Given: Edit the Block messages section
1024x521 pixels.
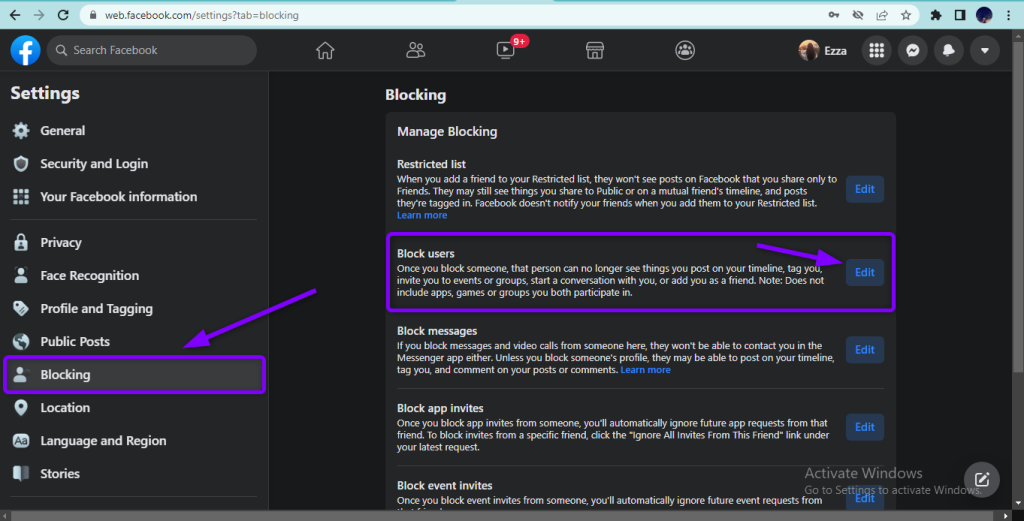Looking at the screenshot, I should 865,350.
